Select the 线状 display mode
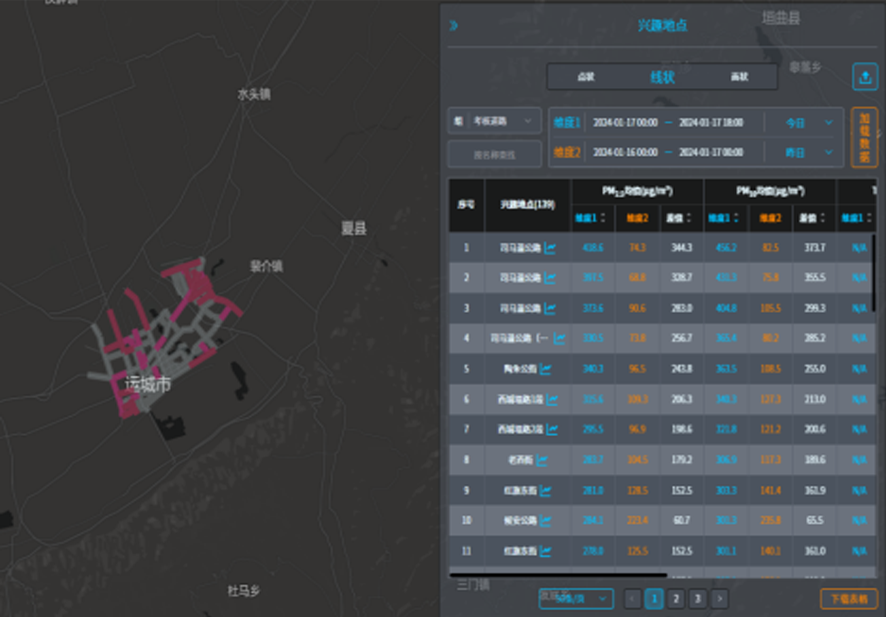 click(x=662, y=77)
